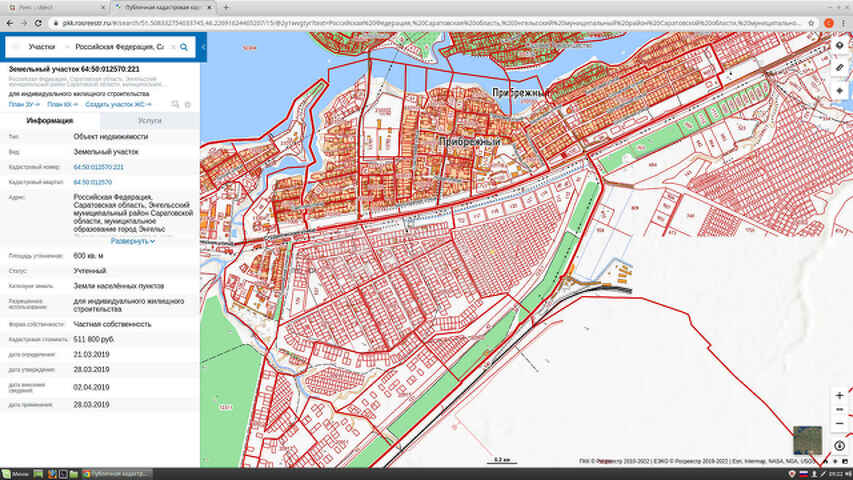Click the round button below zoom controls
The width and height of the screenshot is (853, 480).
tap(839, 445)
